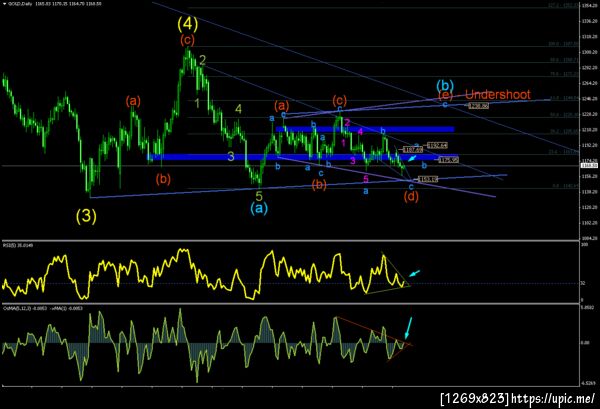Click the 1192.64 price tag on chart
This screenshot has height=409, width=600.
(x=437, y=145)
